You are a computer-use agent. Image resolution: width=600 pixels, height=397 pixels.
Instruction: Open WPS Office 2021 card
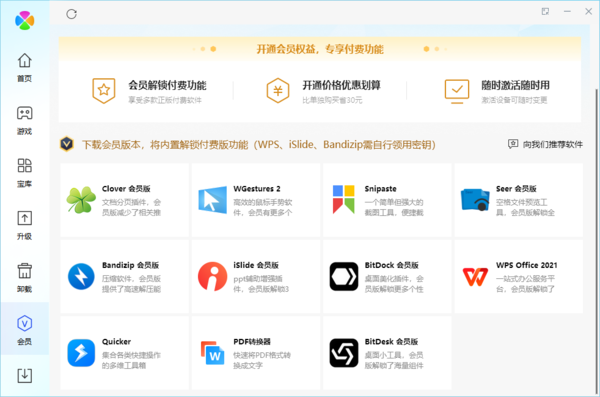click(x=519, y=276)
